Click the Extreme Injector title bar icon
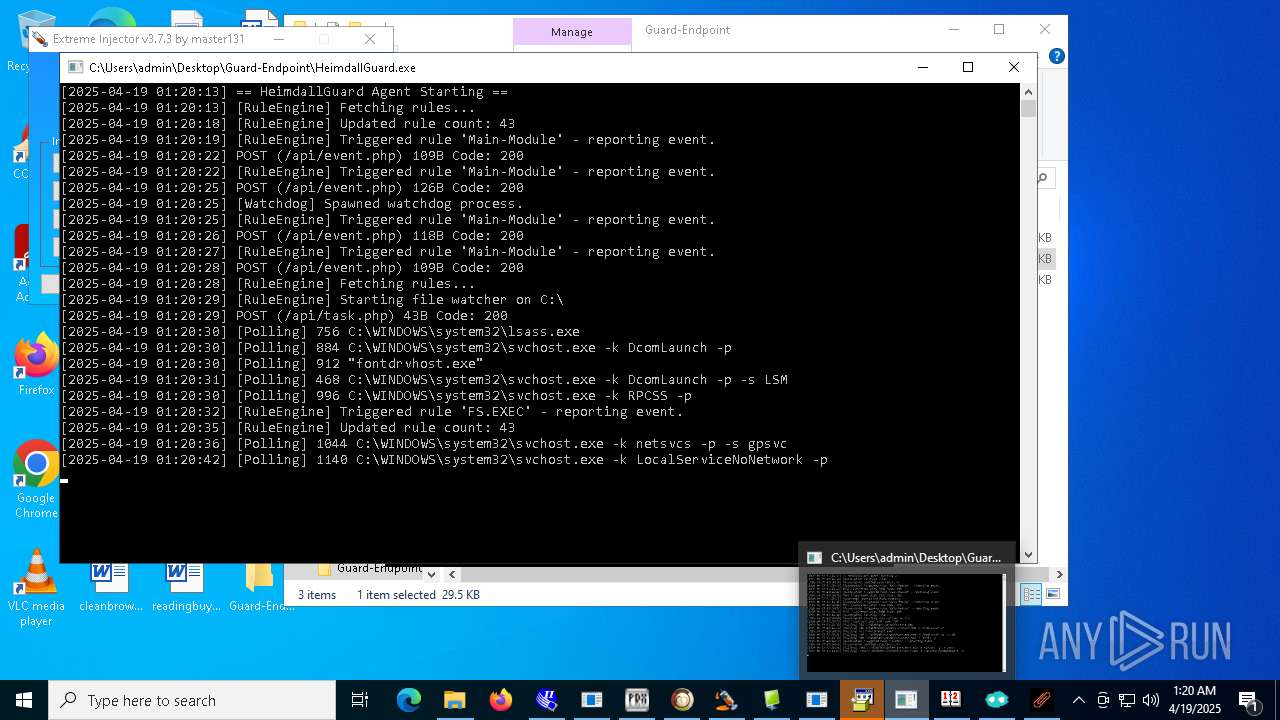The height and width of the screenshot is (720, 1280). 39,39
